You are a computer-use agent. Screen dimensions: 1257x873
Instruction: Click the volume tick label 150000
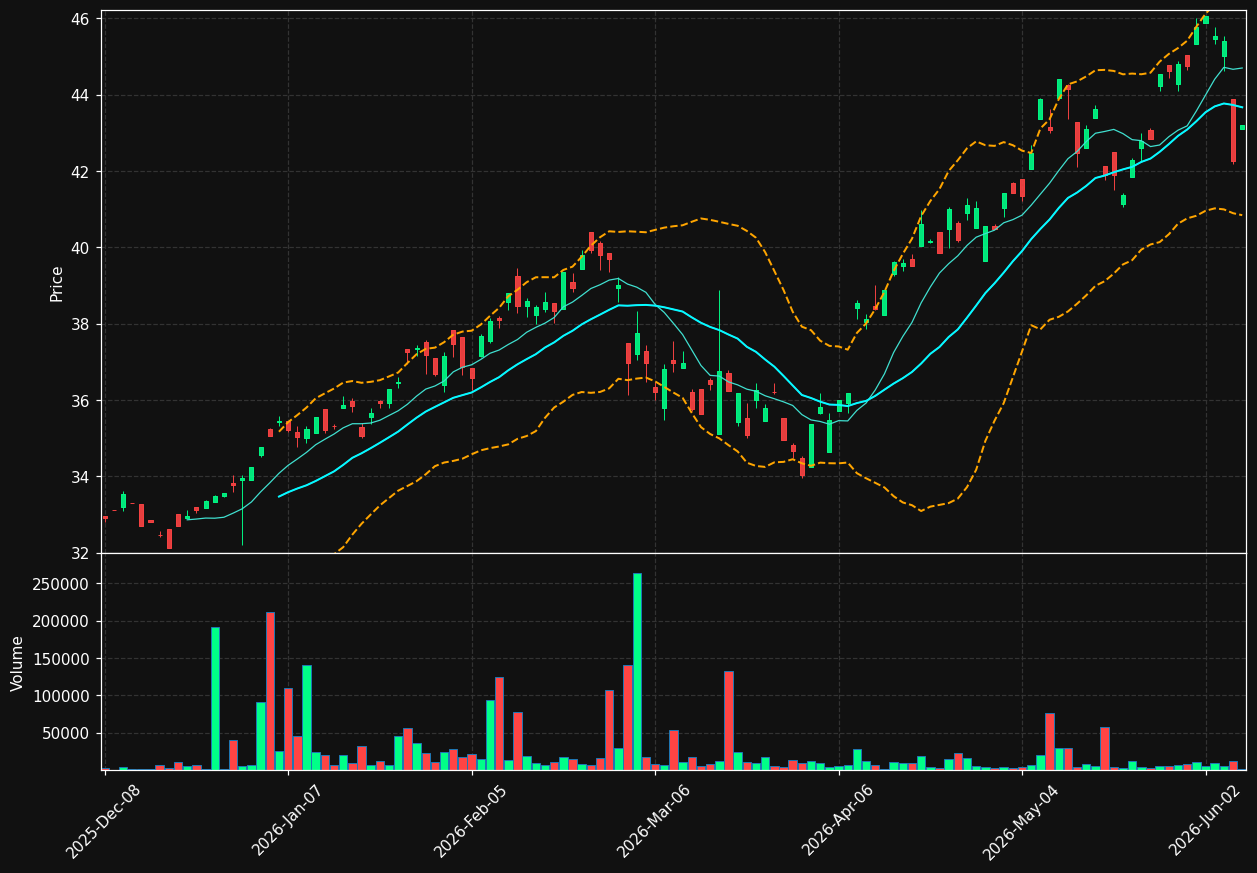(x=62, y=659)
